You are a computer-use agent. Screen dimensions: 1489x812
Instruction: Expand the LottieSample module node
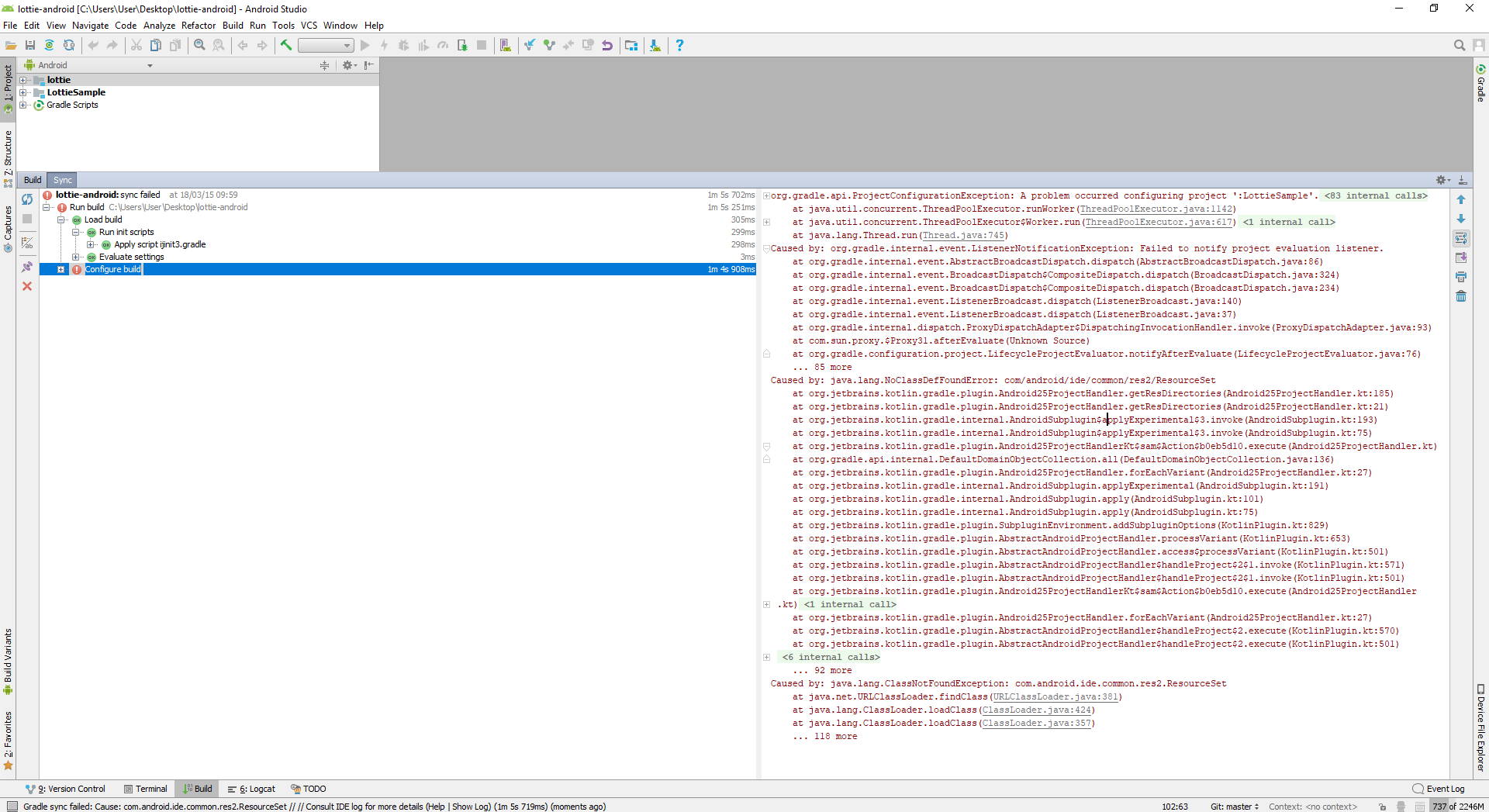click(23, 92)
